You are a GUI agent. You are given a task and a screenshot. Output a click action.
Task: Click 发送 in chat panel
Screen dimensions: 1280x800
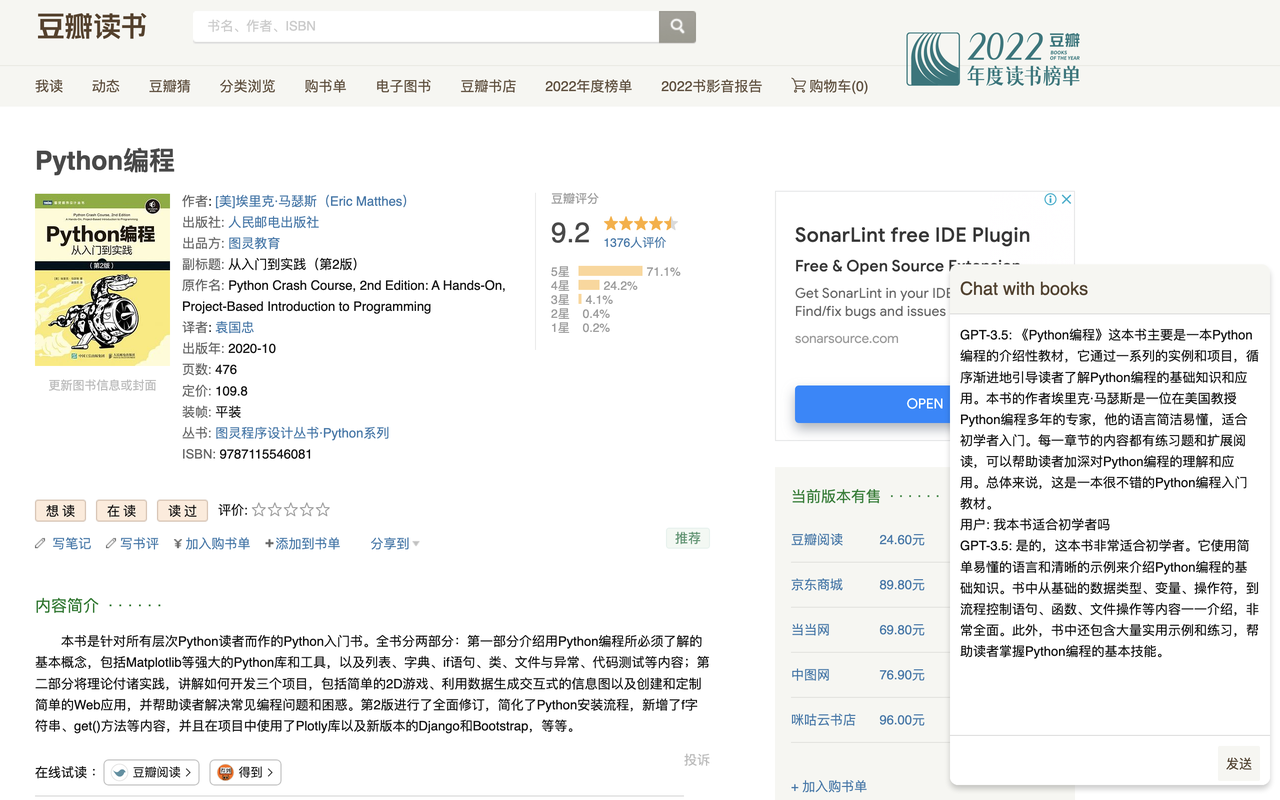pyautogui.click(x=1239, y=763)
